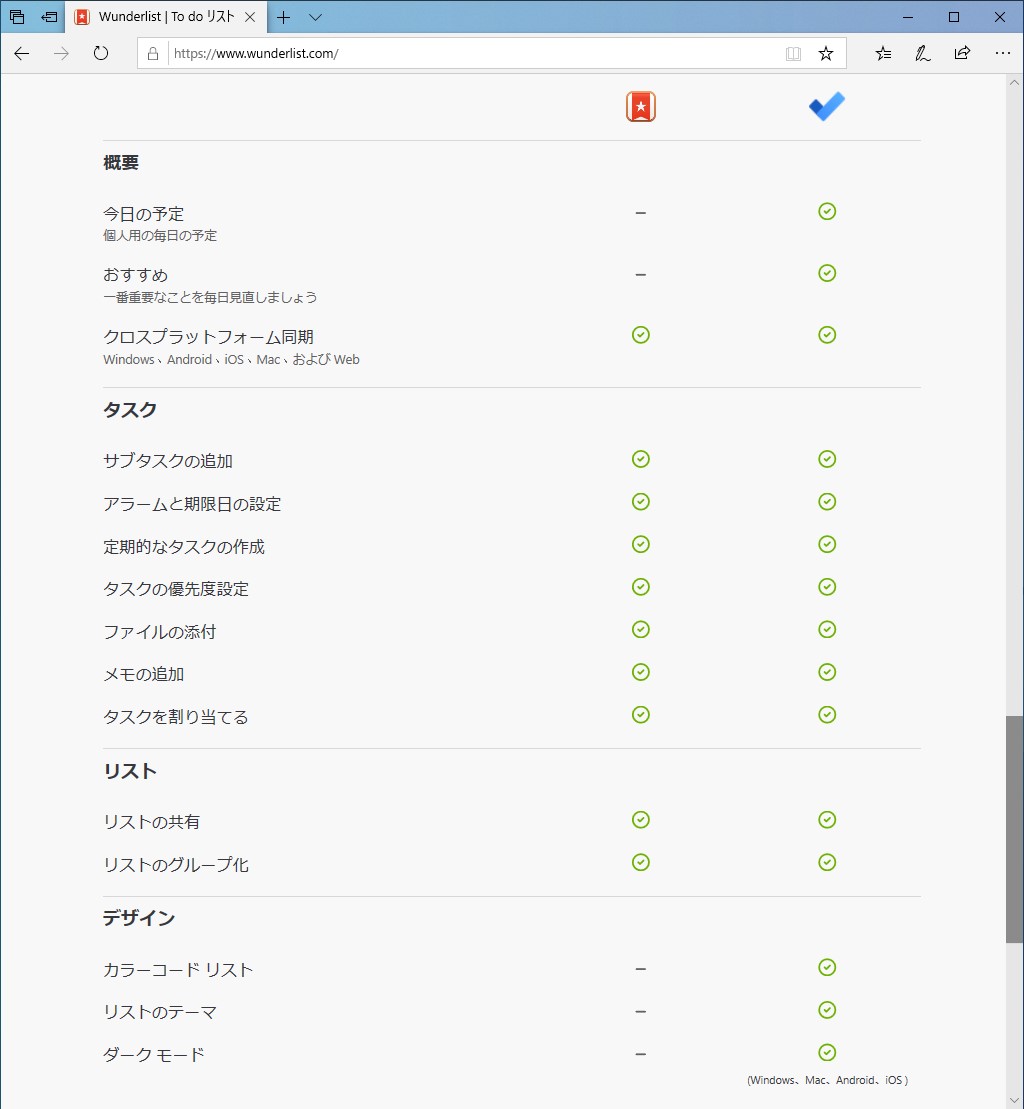The height and width of the screenshot is (1109, 1024).
Task: Select the To Do checkmark for ダークモード
Action: coord(826,1052)
